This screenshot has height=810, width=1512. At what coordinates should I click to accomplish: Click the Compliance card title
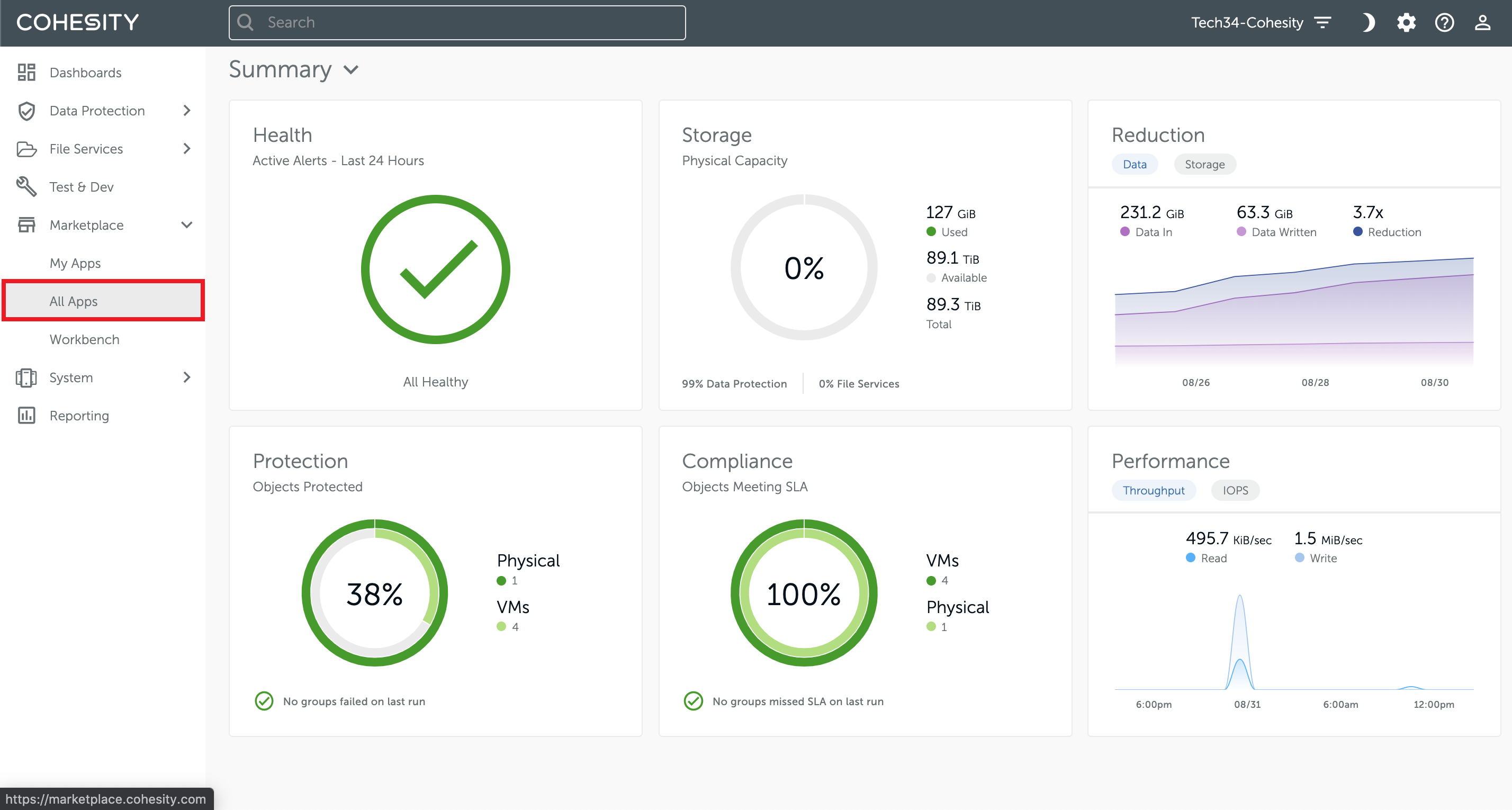pyautogui.click(x=737, y=461)
